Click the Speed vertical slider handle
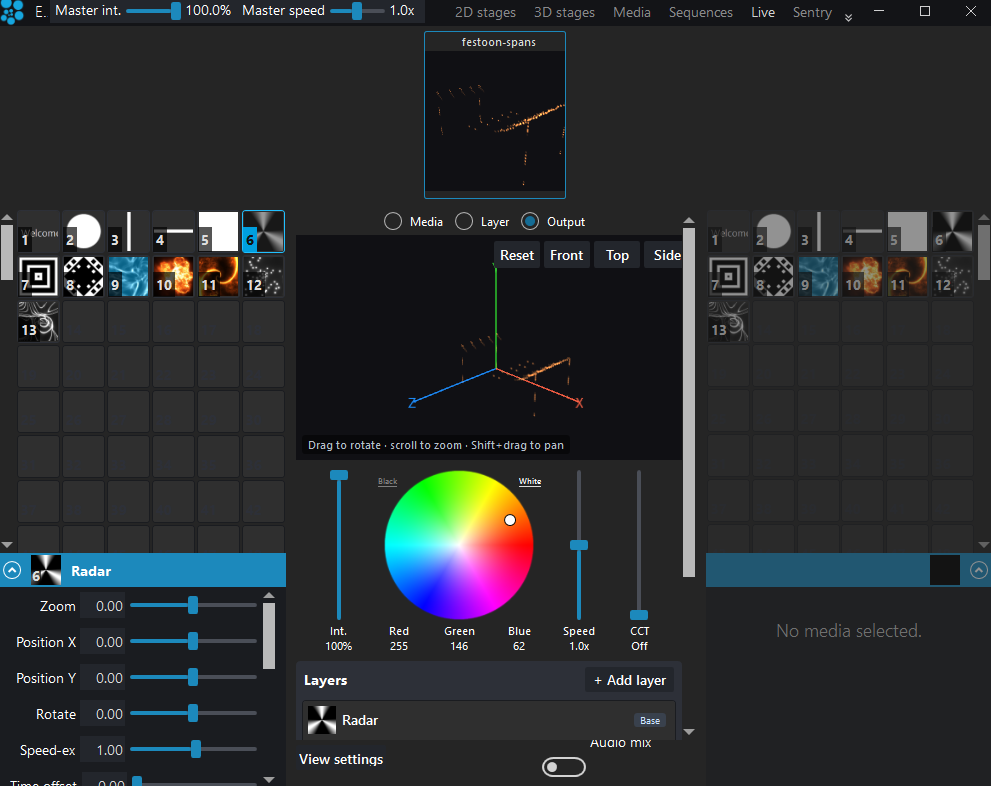The width and height of the screenshot is (991, 786). tap(579, 545)
